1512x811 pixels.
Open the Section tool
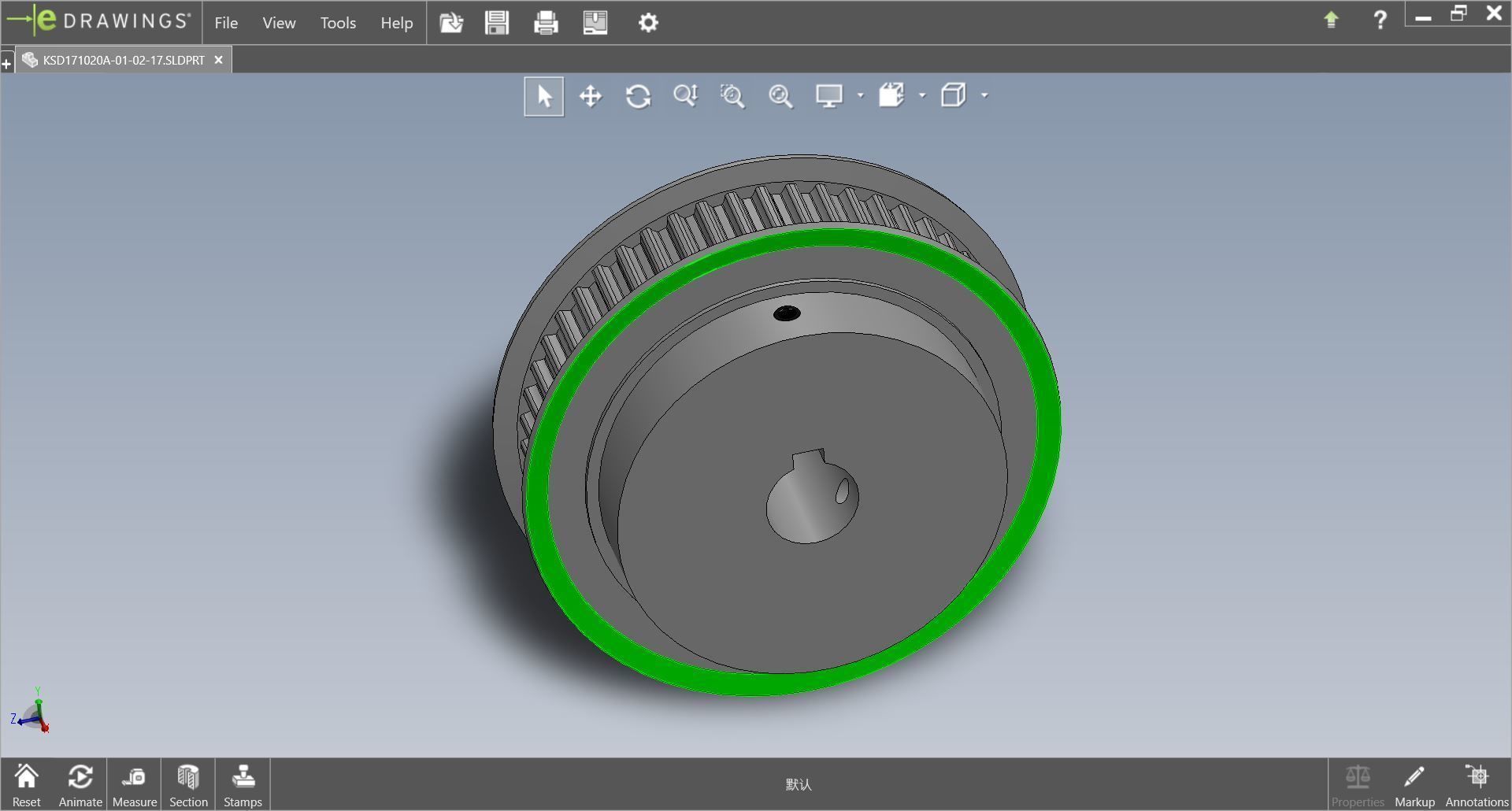(188, 785)
